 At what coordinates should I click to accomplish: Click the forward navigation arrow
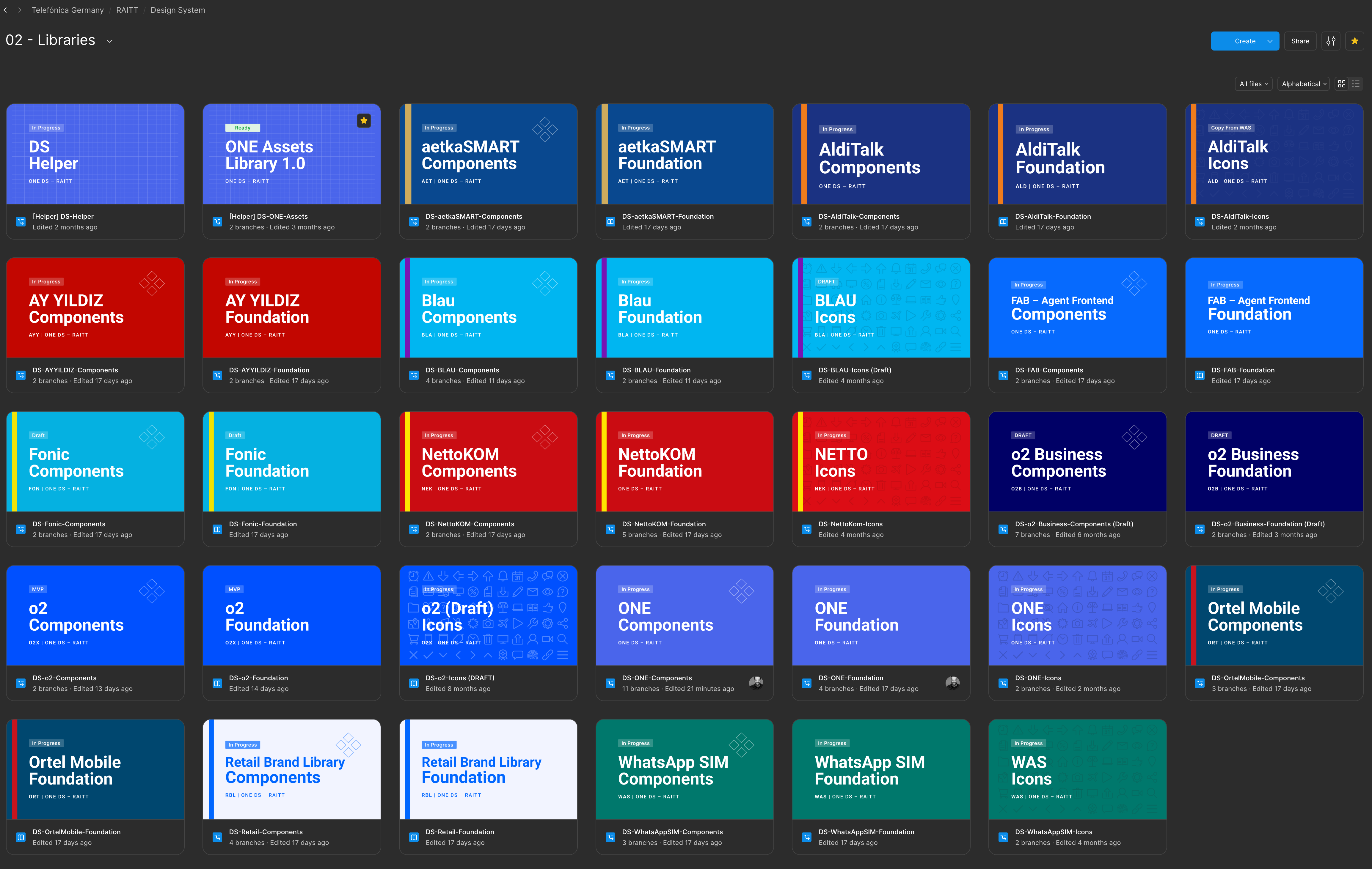(19, 10)
